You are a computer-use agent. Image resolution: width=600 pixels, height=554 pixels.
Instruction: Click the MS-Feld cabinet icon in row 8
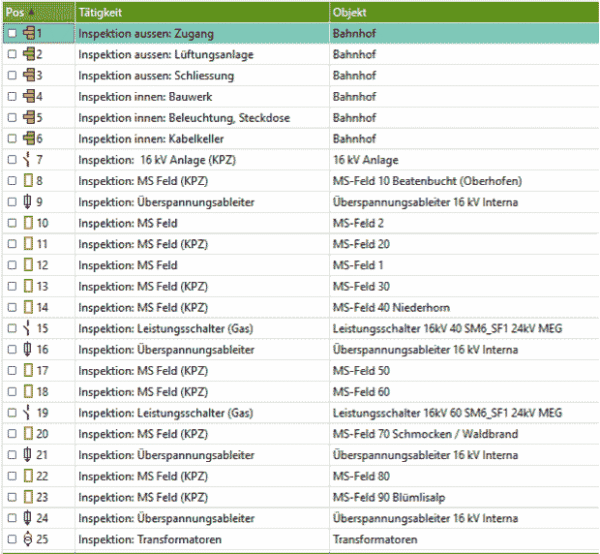click(28, 181)
